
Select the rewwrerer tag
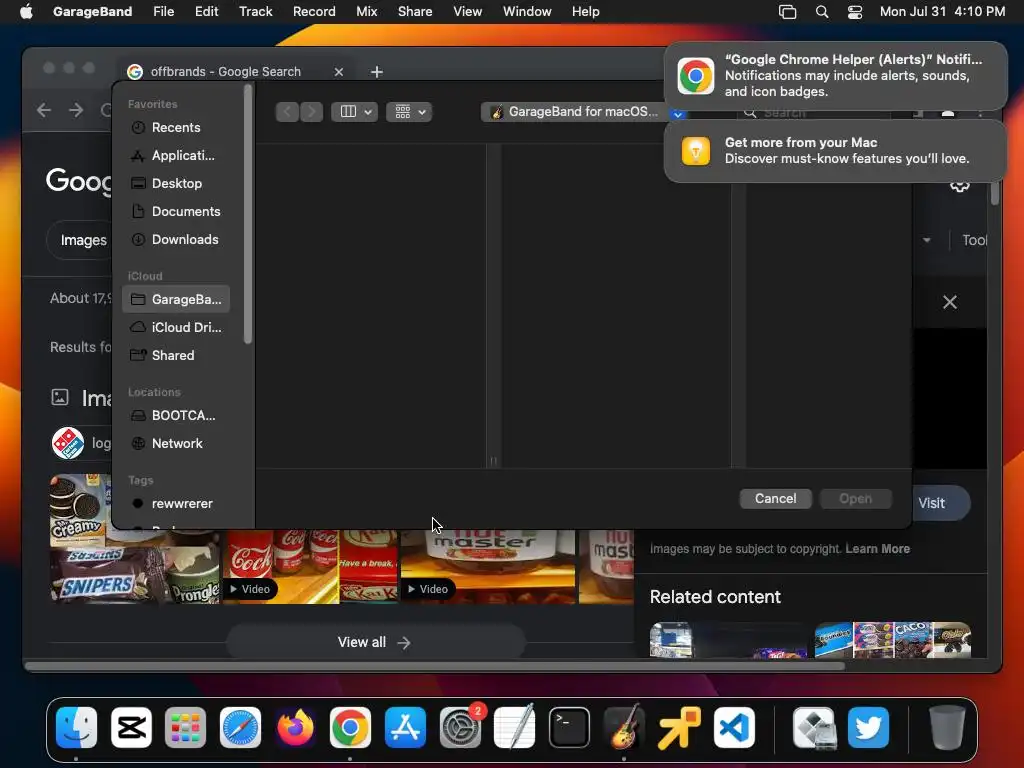[176, 504]
